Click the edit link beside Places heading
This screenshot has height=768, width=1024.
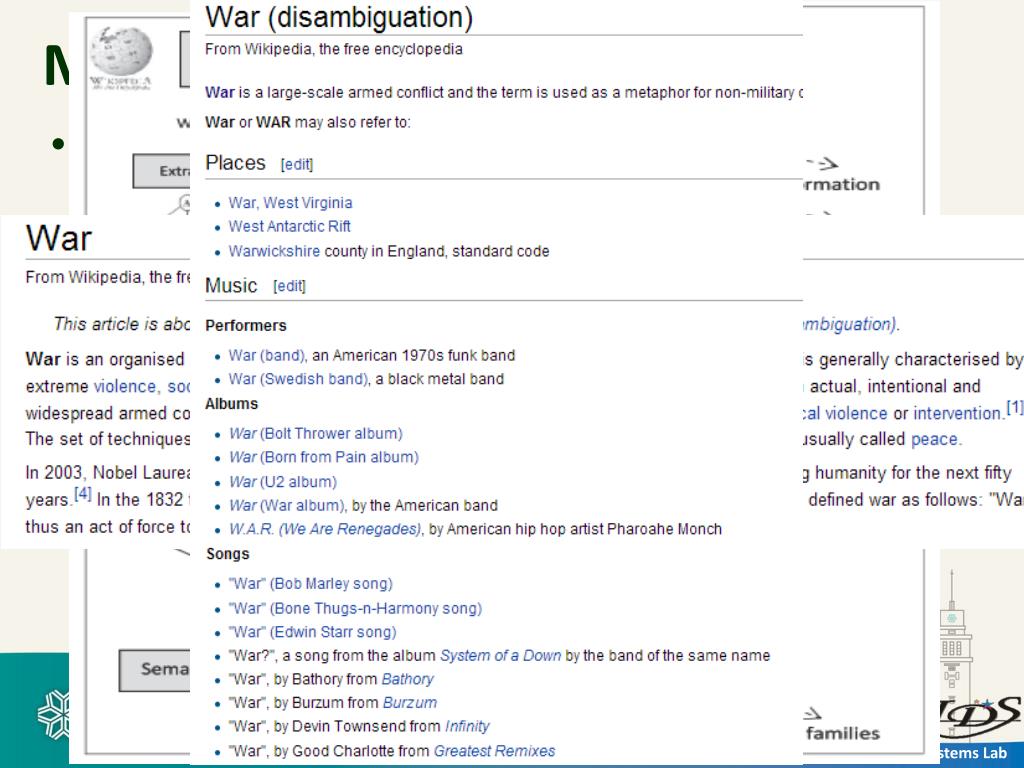[297, 165]
